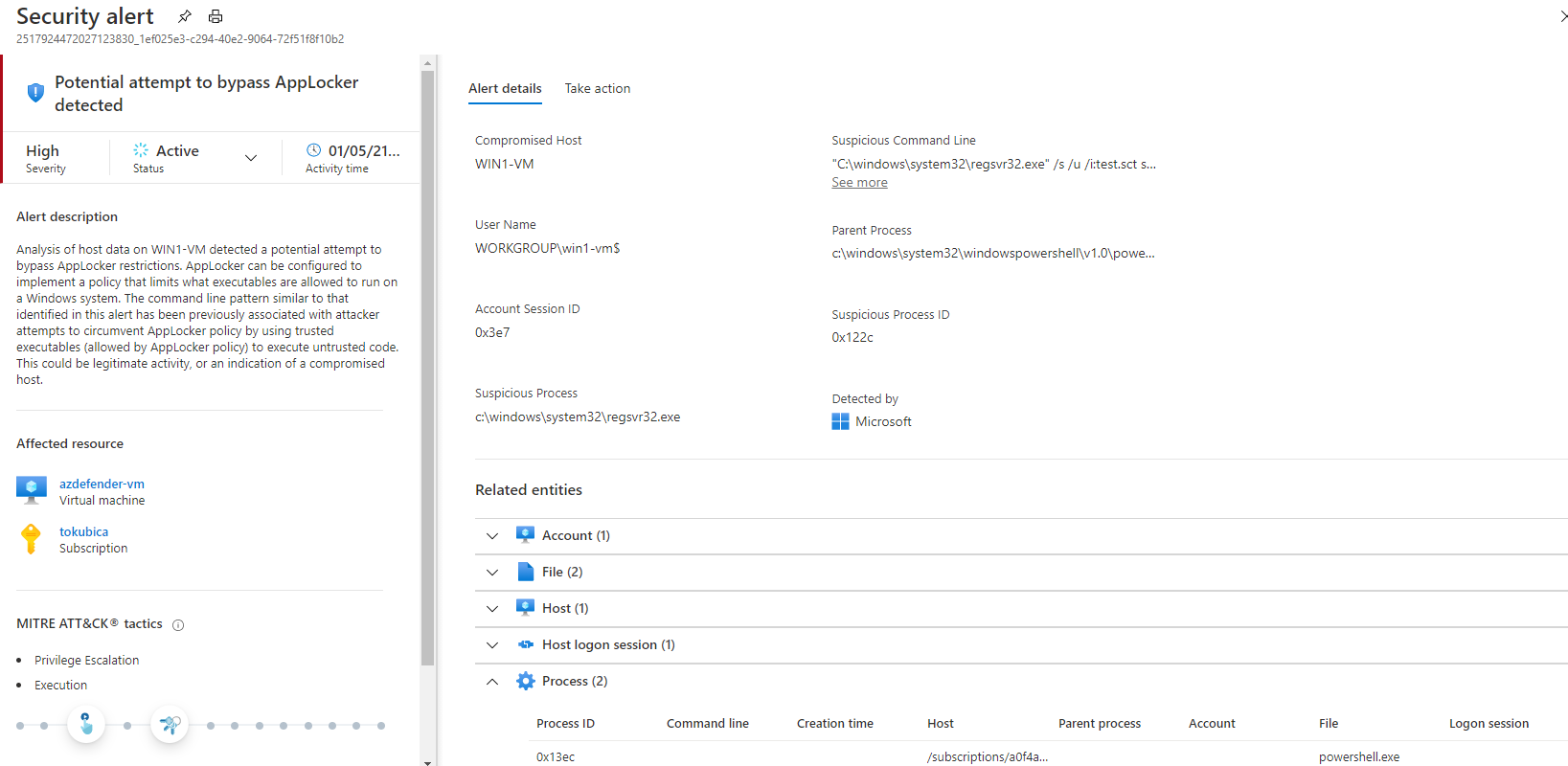Click the left panel scrollbar down arrow
The width and height of the screenshot is (1568, 766).
coord(427,761)
